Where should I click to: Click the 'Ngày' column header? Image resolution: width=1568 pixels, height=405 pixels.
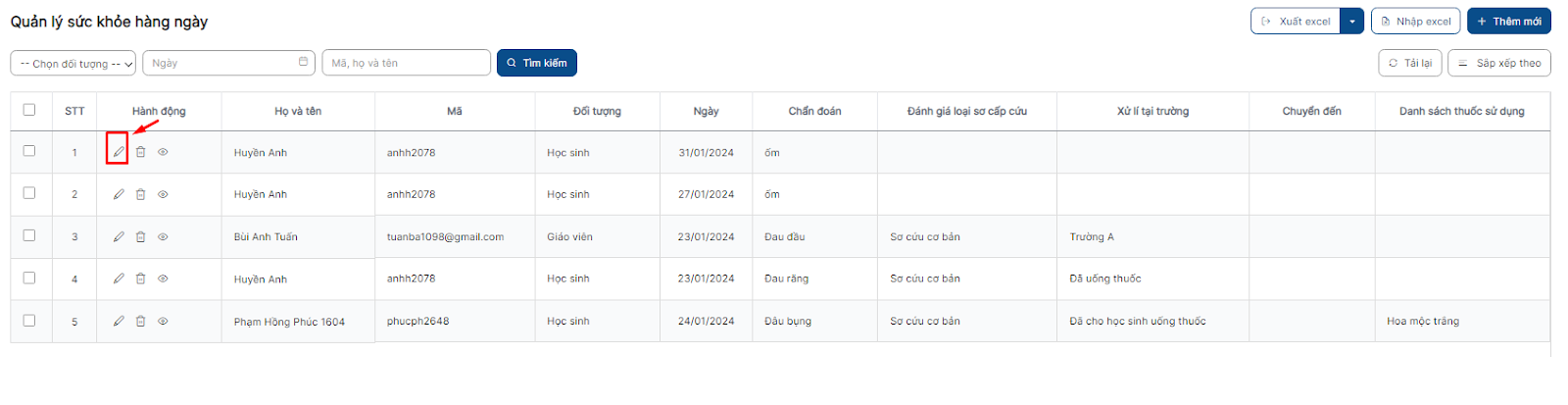click(x=706, y=111)
